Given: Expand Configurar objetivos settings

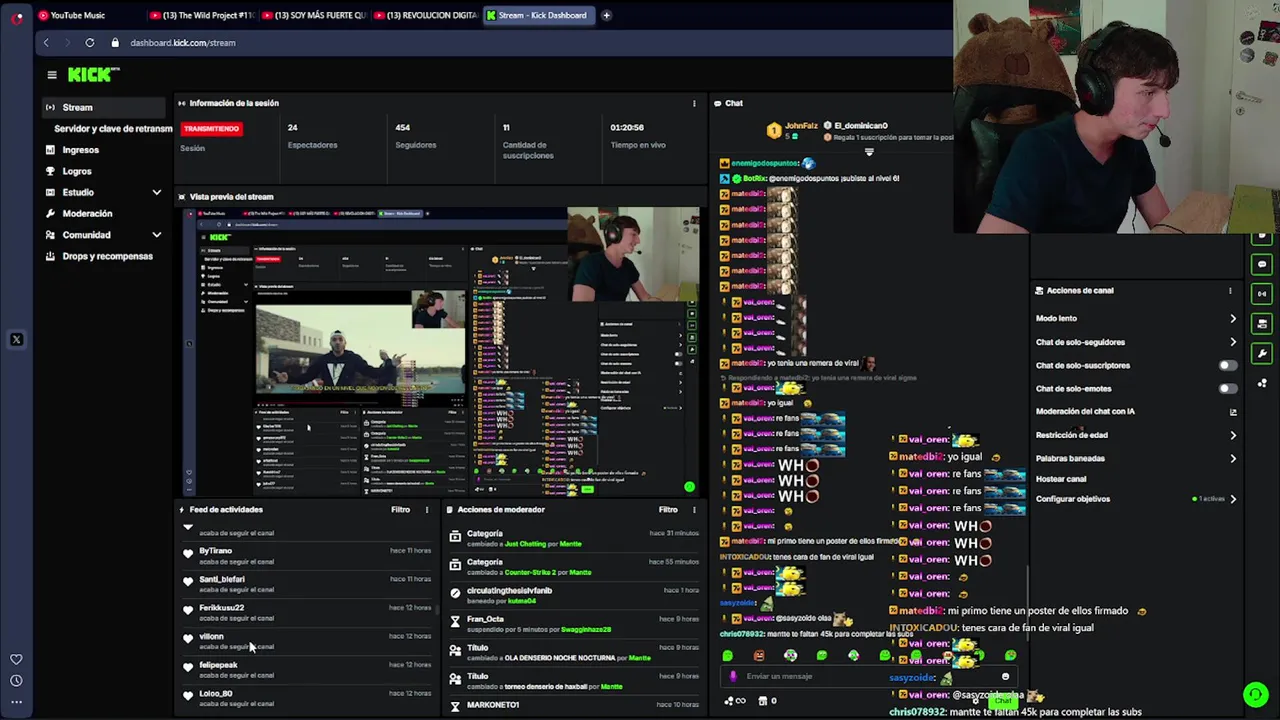Looking at the screenshot, I should tap(1232, 499).
